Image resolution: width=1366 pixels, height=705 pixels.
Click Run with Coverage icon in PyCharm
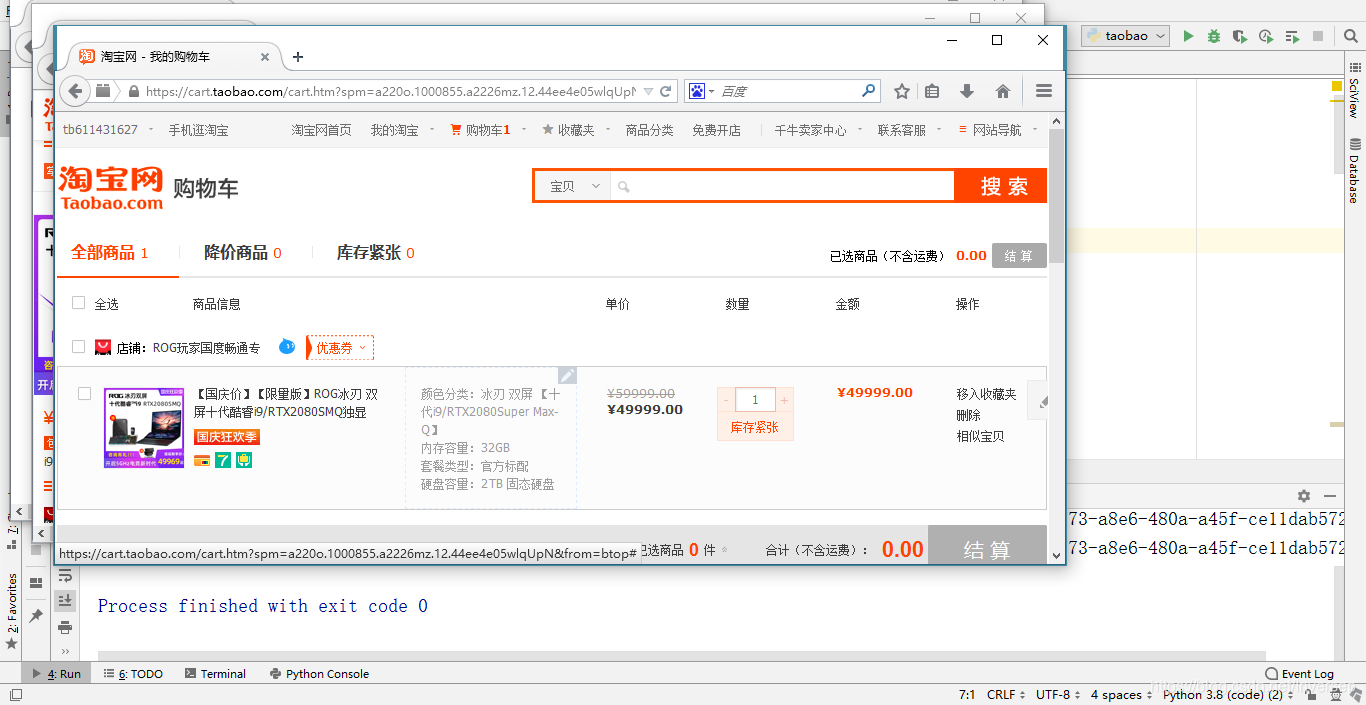(x=1240, y=36)
